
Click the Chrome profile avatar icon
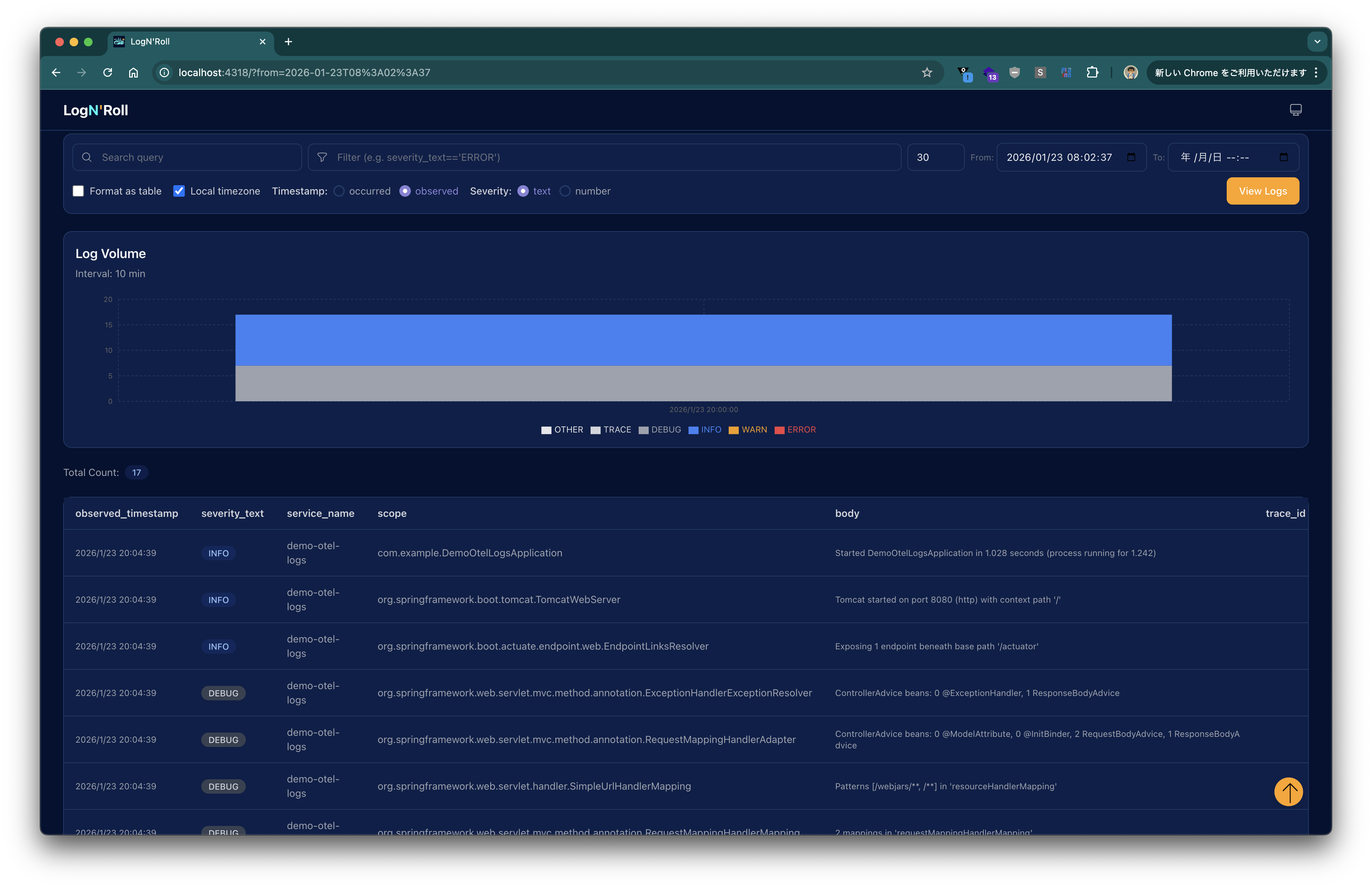click(x=1130, y=73)
